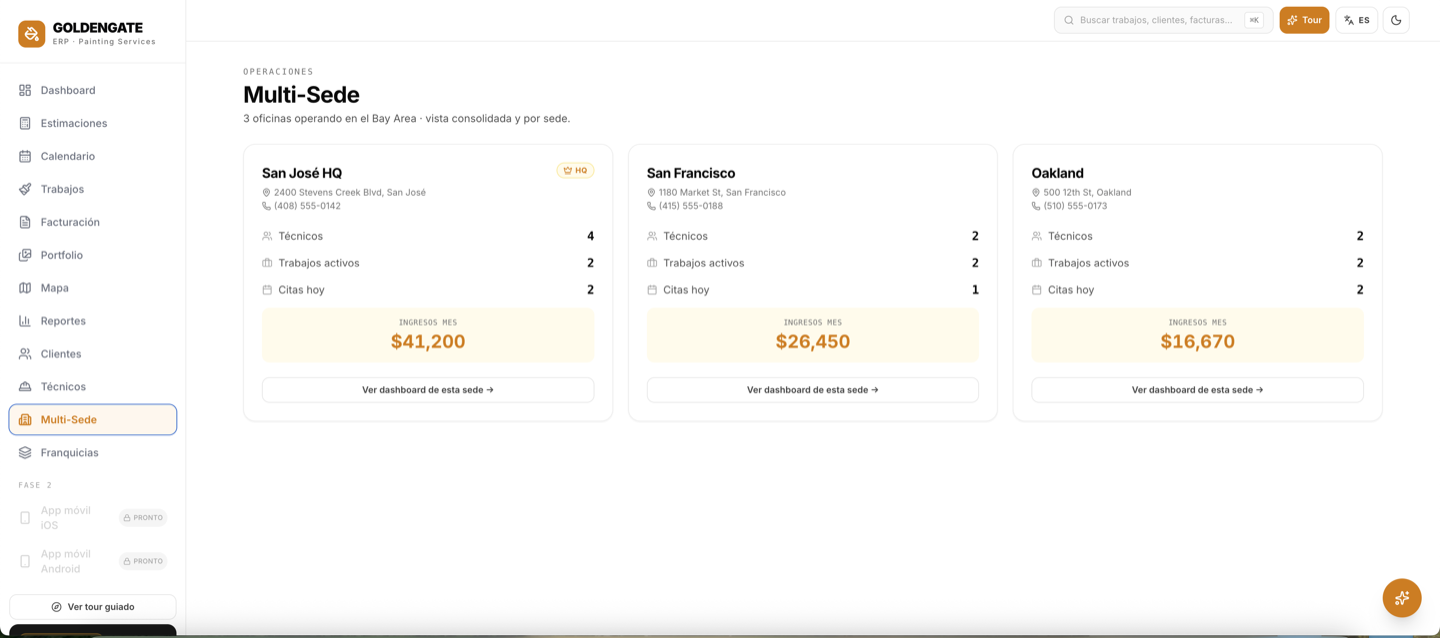Open the Técnicos hard hat icon
This screenshot has height=638, width=1440.
tap(25, 387)
